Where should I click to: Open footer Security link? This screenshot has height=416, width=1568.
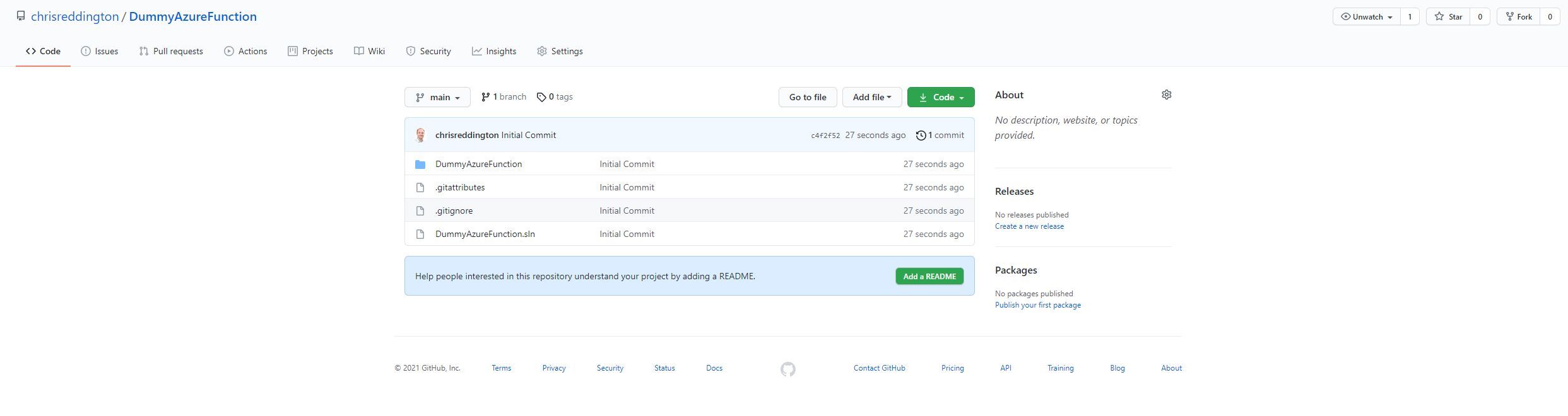pos(610,368)
